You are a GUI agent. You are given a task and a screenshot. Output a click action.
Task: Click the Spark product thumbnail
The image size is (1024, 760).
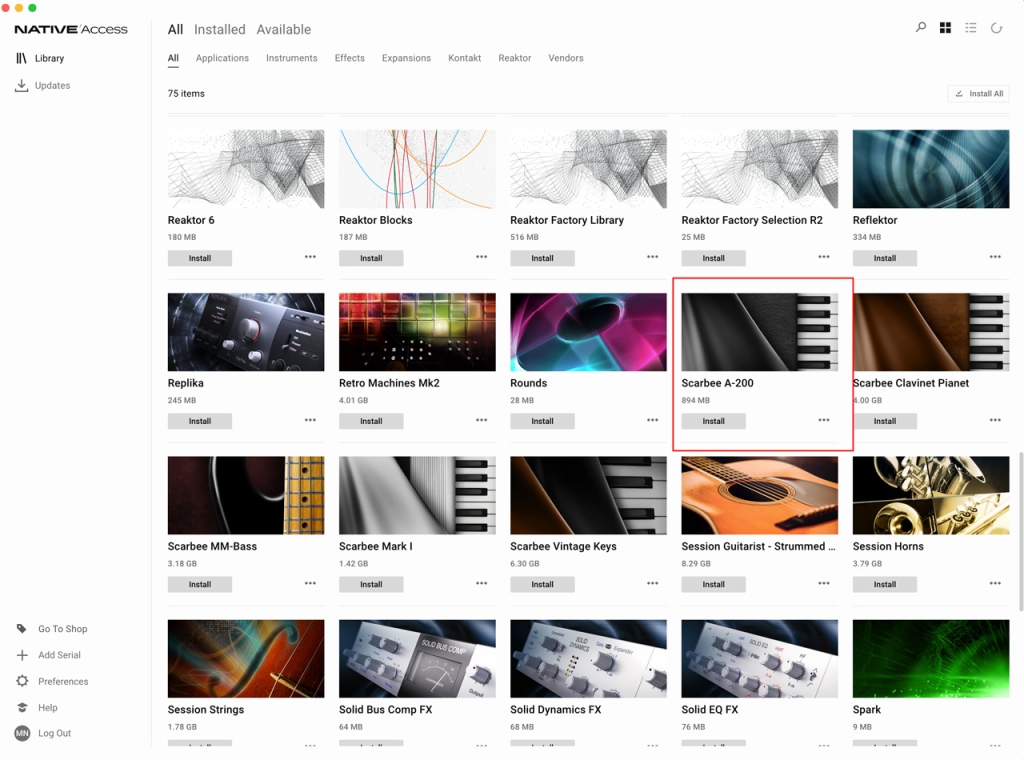click(931, 658)
